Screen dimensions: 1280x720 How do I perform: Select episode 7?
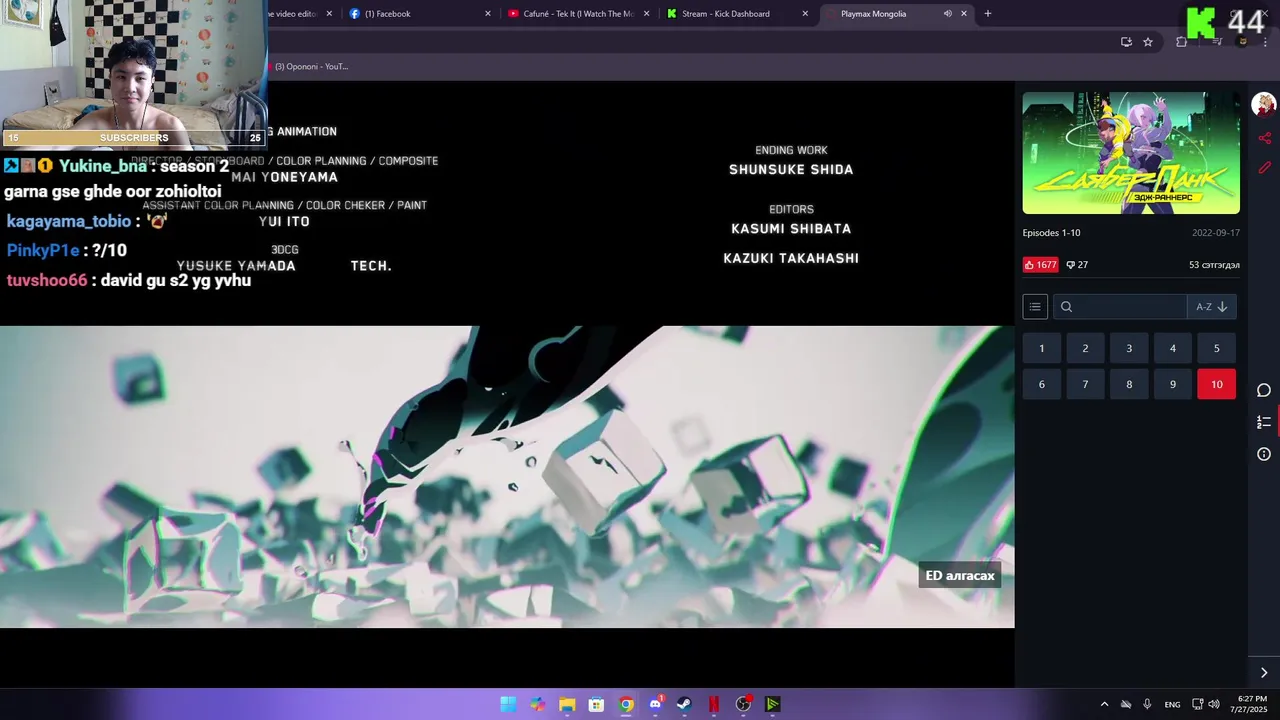click(x=1085, y=384)
